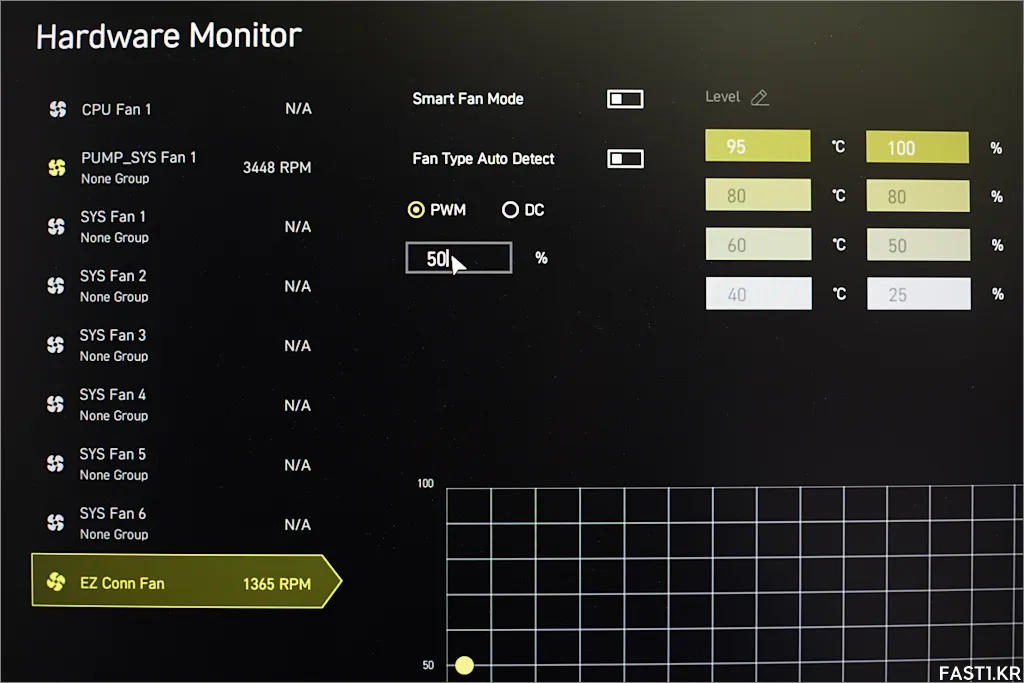Select SYS Fan 3 in the fan list
The height and width of the screenshot is (683, 1024).
tap(180, 345)
